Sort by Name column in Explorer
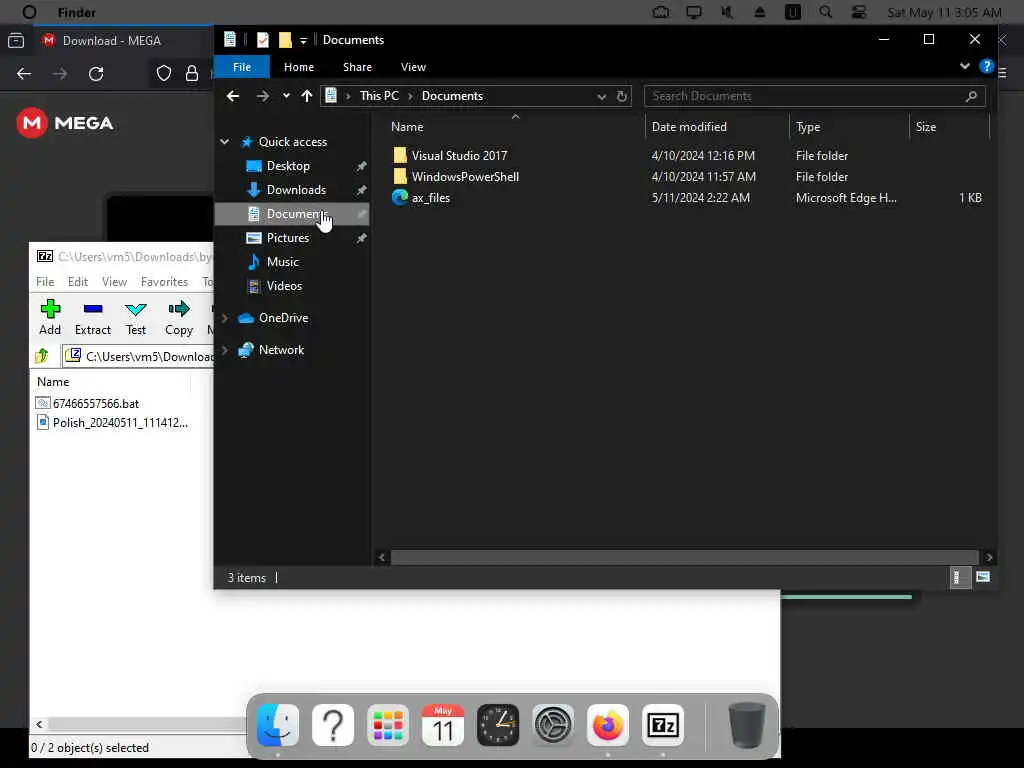The image size is (1024, 768). click(x=407, y=127)
